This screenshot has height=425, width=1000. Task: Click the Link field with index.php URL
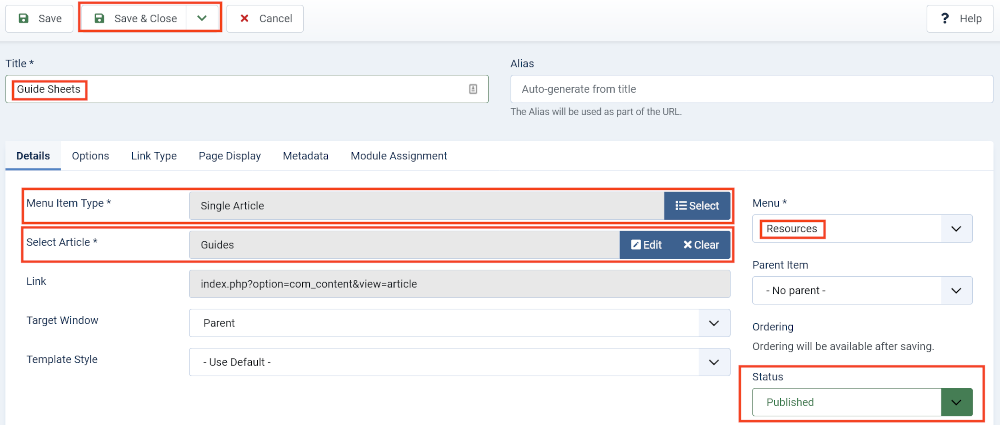click(460, 284)
